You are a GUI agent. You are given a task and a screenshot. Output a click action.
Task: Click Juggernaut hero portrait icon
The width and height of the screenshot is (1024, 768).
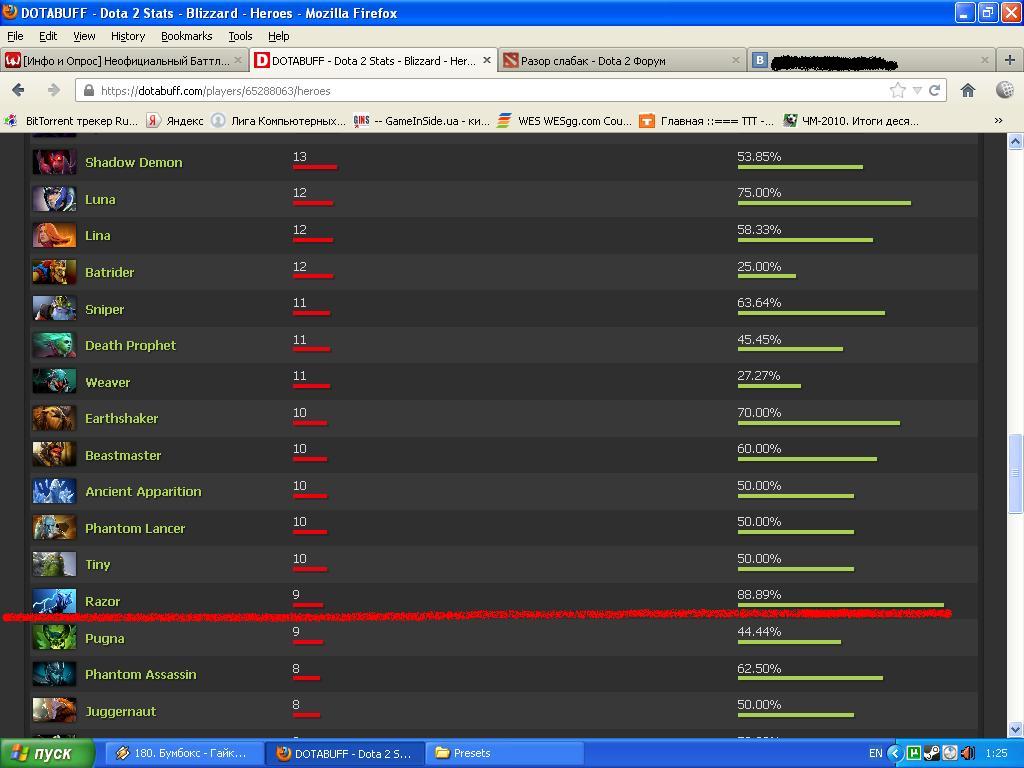click(x=54, y=711)
